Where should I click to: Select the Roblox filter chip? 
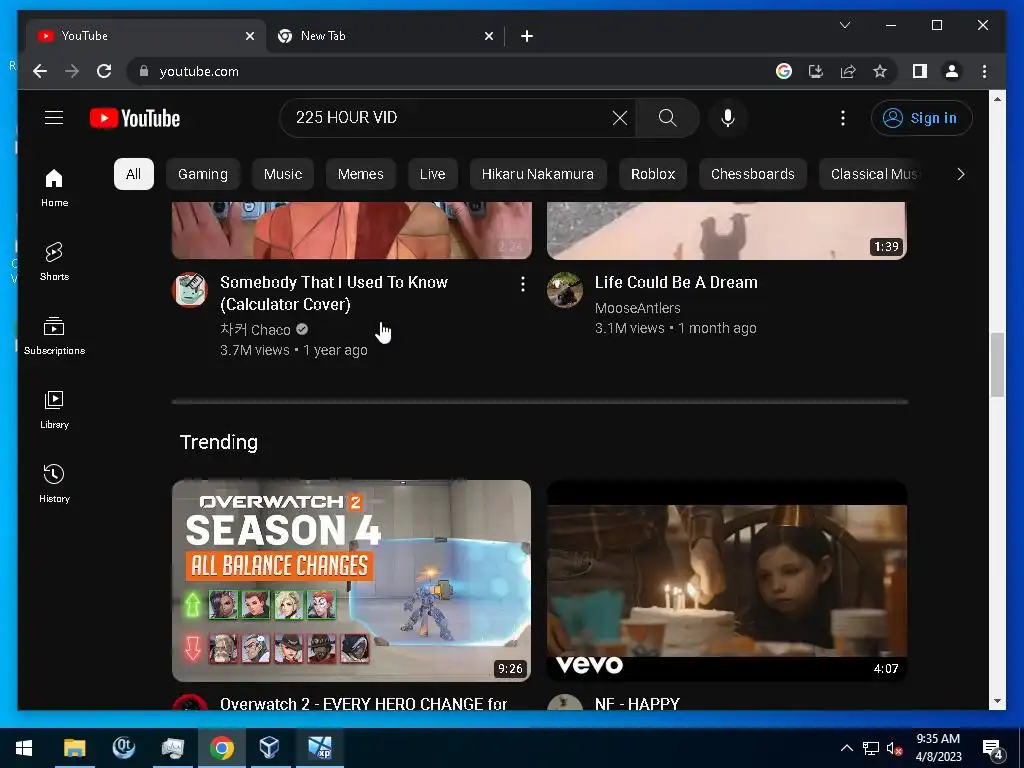pyautogui.click(x=653, y=174)
